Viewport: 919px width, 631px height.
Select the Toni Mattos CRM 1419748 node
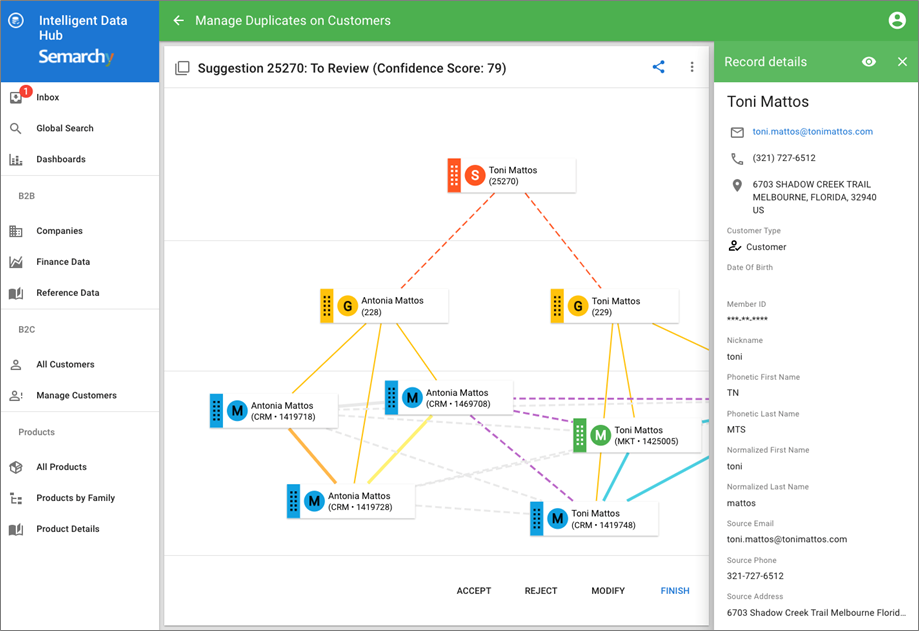pos(594,519)
